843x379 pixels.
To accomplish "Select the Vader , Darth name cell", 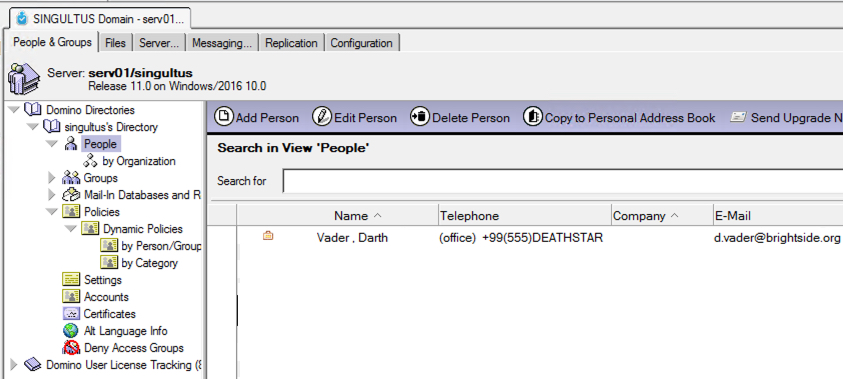I will (x=352, y=237).
